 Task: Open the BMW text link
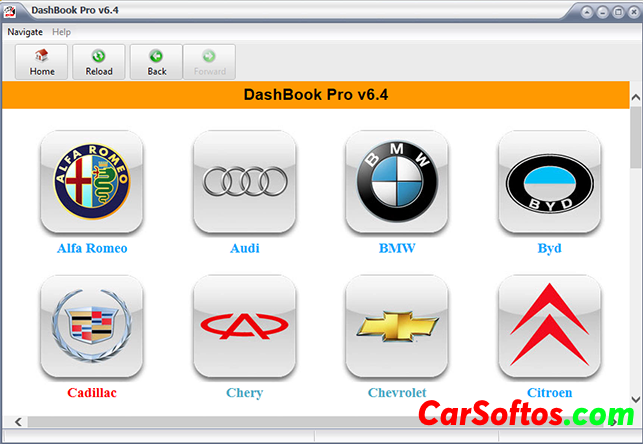point(397,248)
